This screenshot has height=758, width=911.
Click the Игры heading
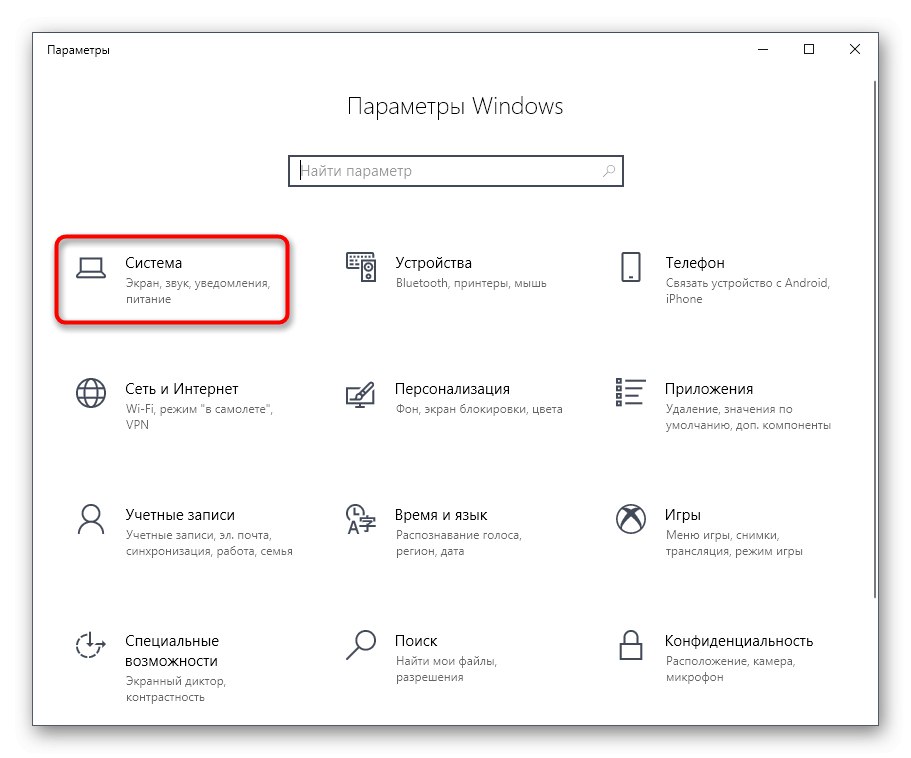click(683, 515)
